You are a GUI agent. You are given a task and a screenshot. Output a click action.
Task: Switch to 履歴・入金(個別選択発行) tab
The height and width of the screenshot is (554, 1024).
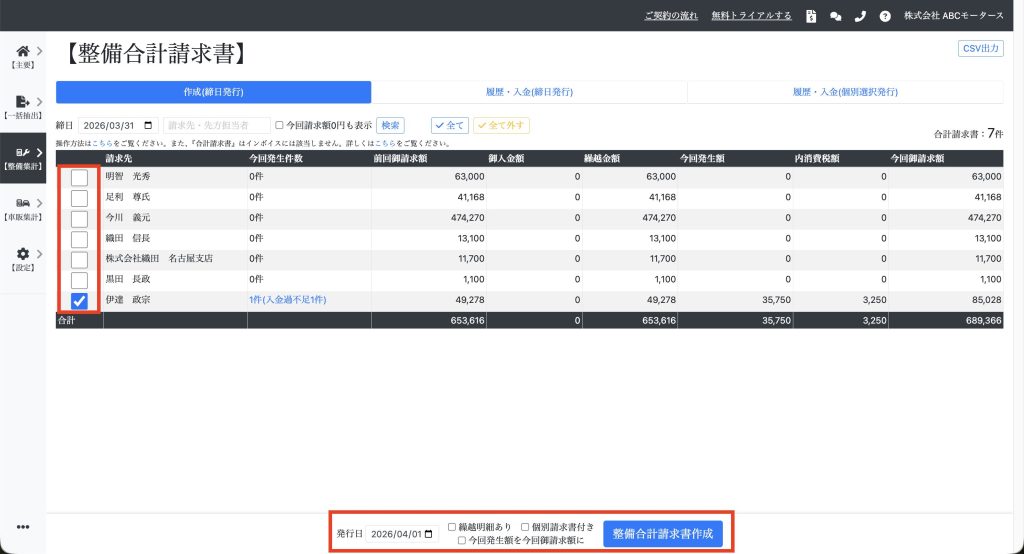(x=845, y=92)
